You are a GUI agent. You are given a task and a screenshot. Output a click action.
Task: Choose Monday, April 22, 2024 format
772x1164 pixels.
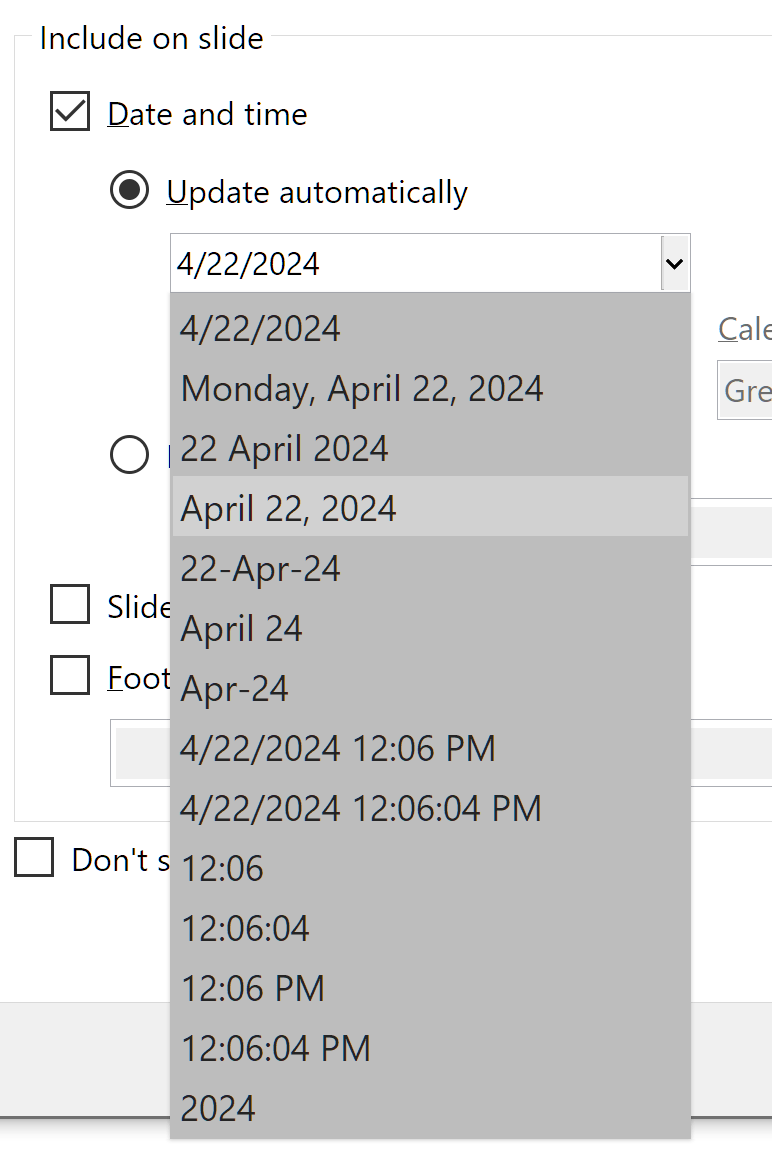362,389
